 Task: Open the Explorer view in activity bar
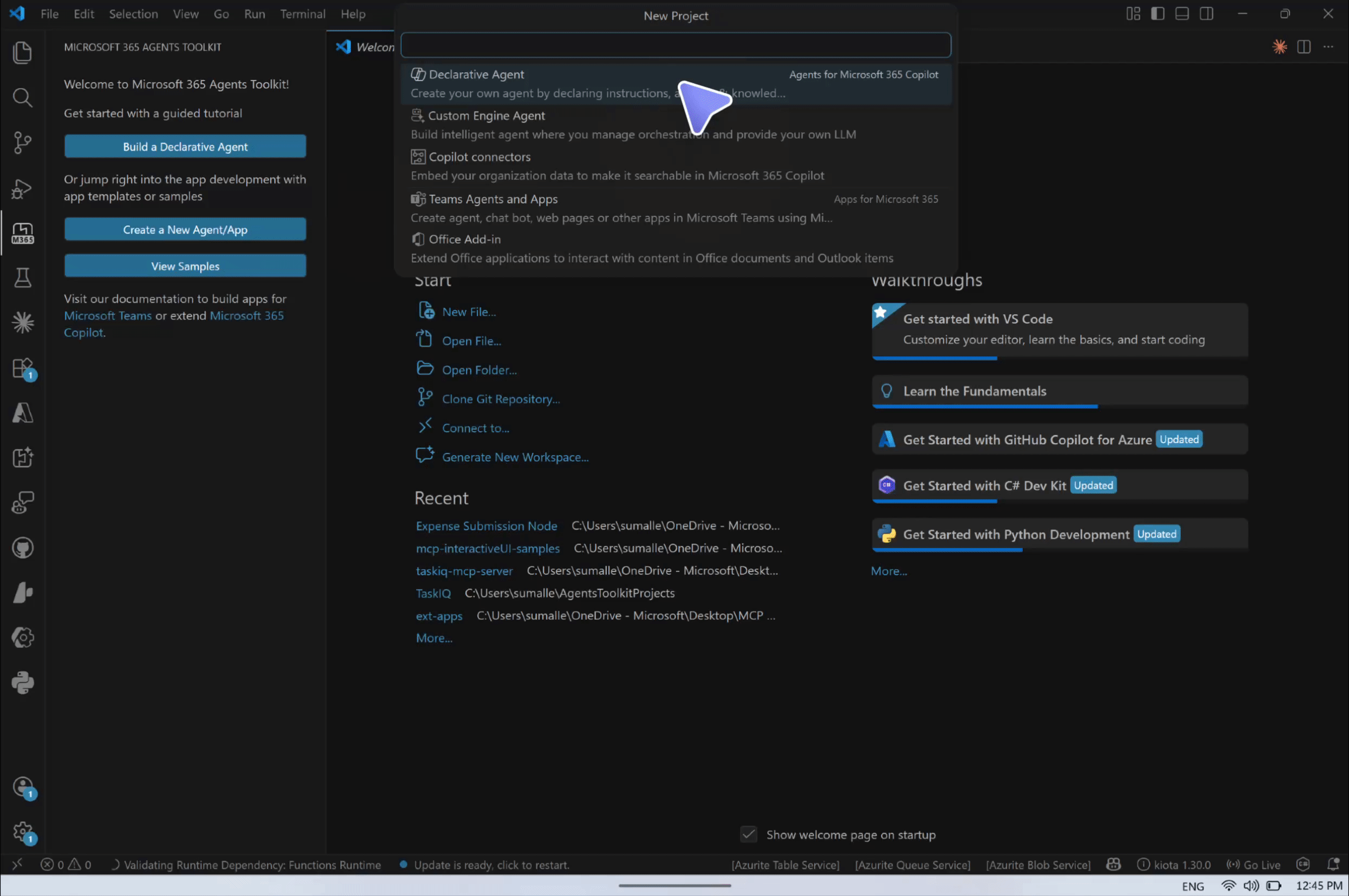coord(22,53)
